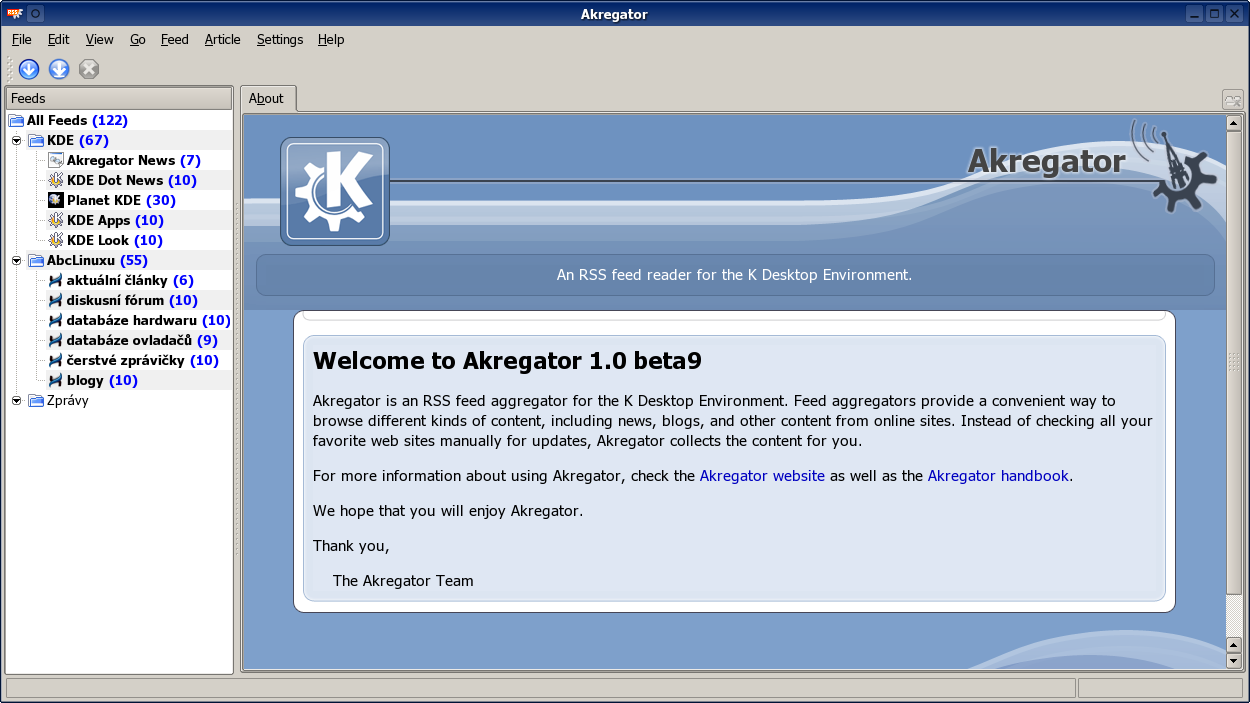Click the KDE Apps feed icon

click(56, 220)
